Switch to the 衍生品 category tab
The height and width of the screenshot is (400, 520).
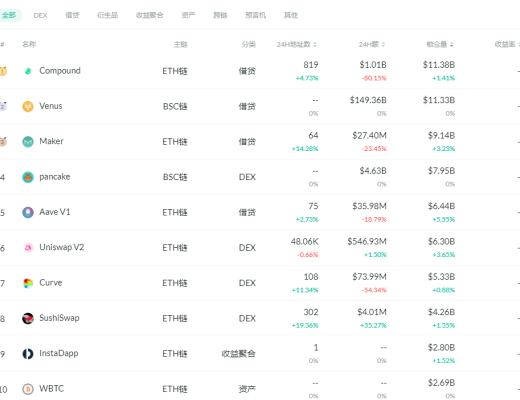(x=108, y=15)
